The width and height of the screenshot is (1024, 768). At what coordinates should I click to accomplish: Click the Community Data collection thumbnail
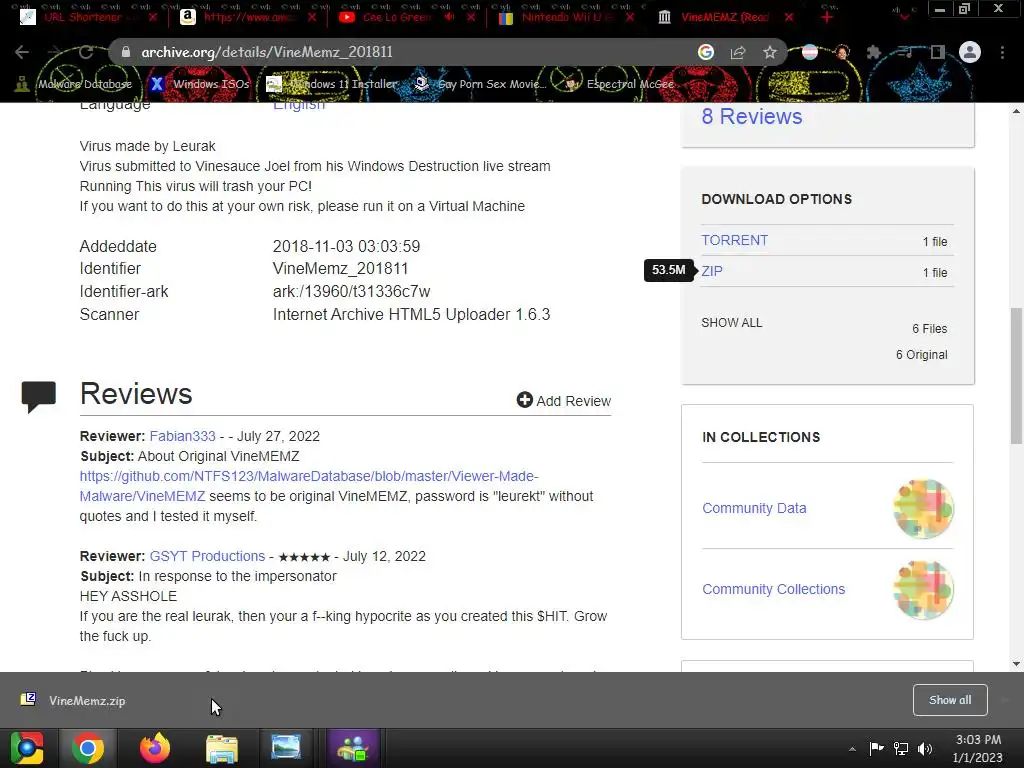click(x=923, y=508)
